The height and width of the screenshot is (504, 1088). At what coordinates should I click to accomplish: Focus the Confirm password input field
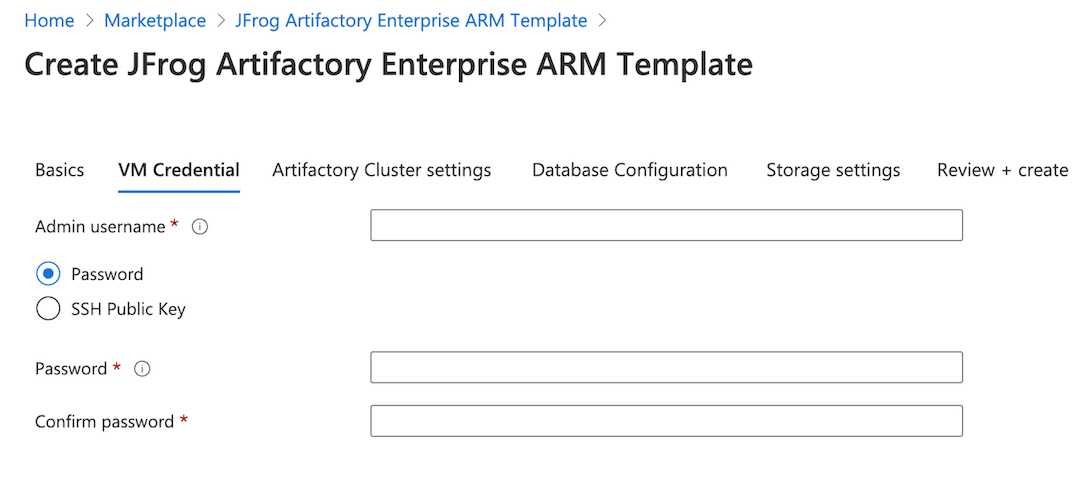pos(666,421)
